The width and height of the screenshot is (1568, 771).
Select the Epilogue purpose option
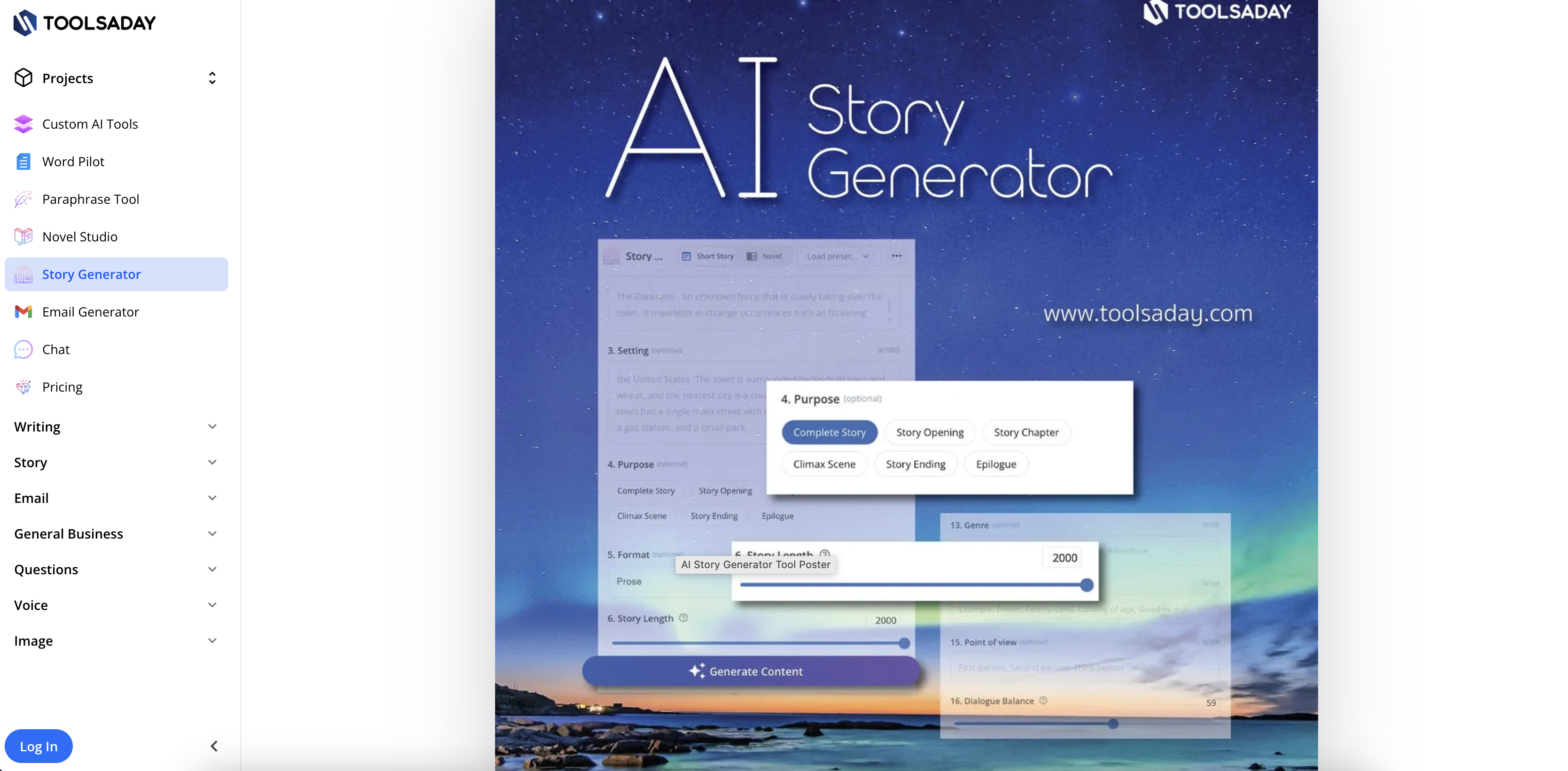point(995,464)
